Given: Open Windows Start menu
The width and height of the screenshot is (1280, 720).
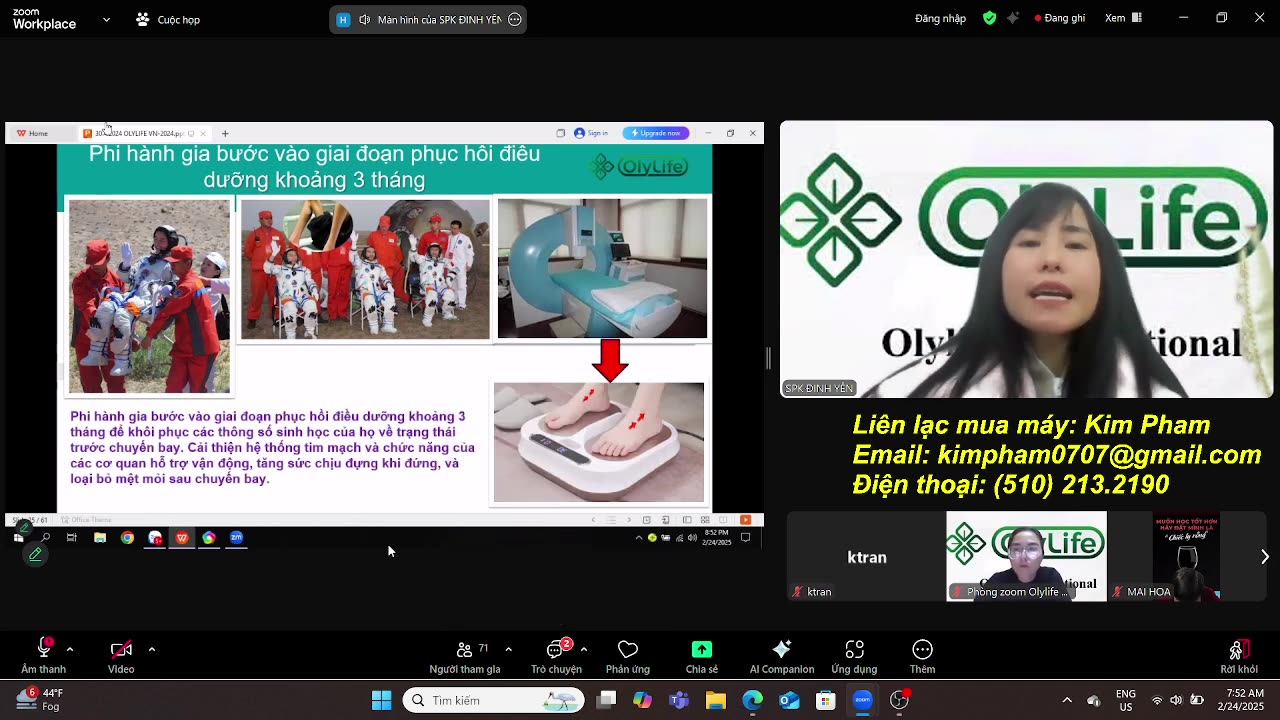Looking at the screenshot, I should tap(381, 700).
